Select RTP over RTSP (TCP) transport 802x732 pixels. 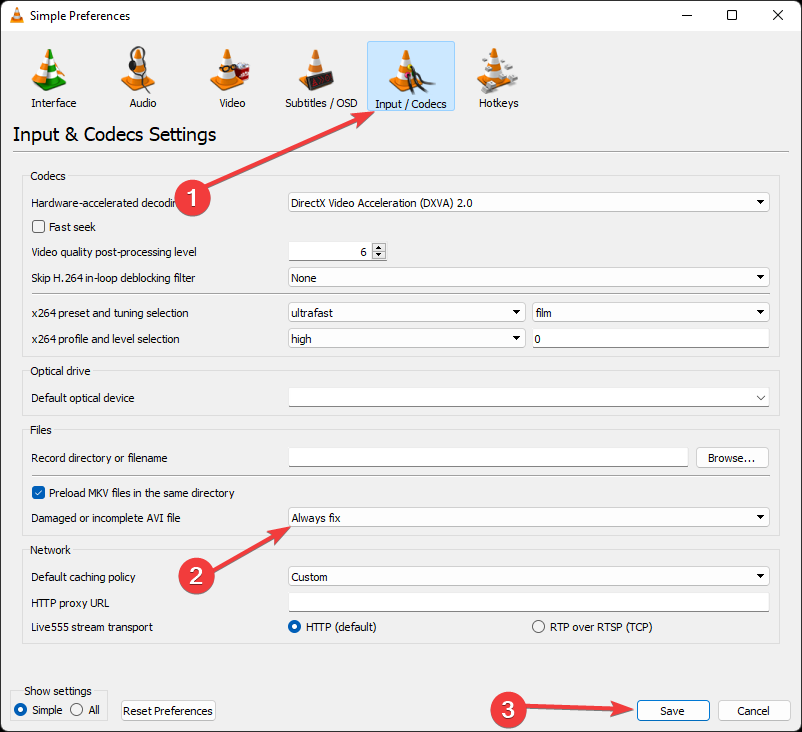(x=537, y=626)
